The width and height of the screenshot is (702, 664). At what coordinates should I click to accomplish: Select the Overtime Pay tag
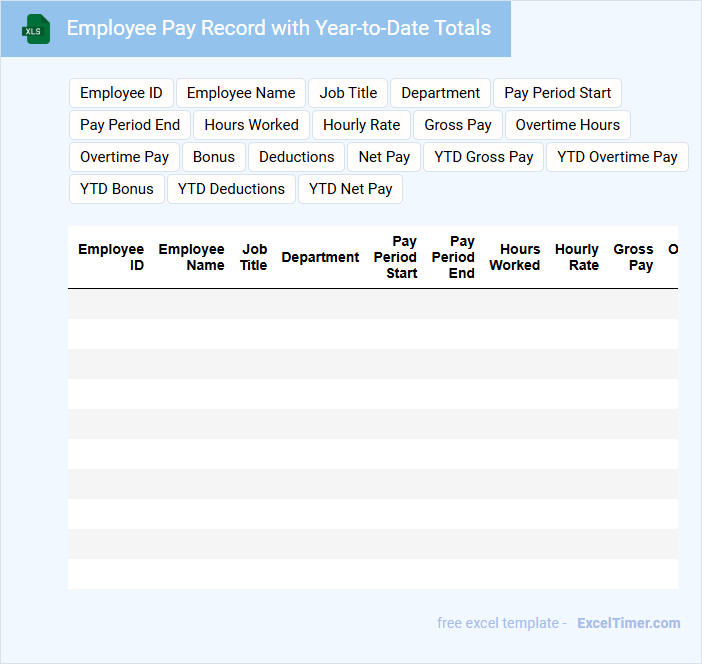[124, 157]
